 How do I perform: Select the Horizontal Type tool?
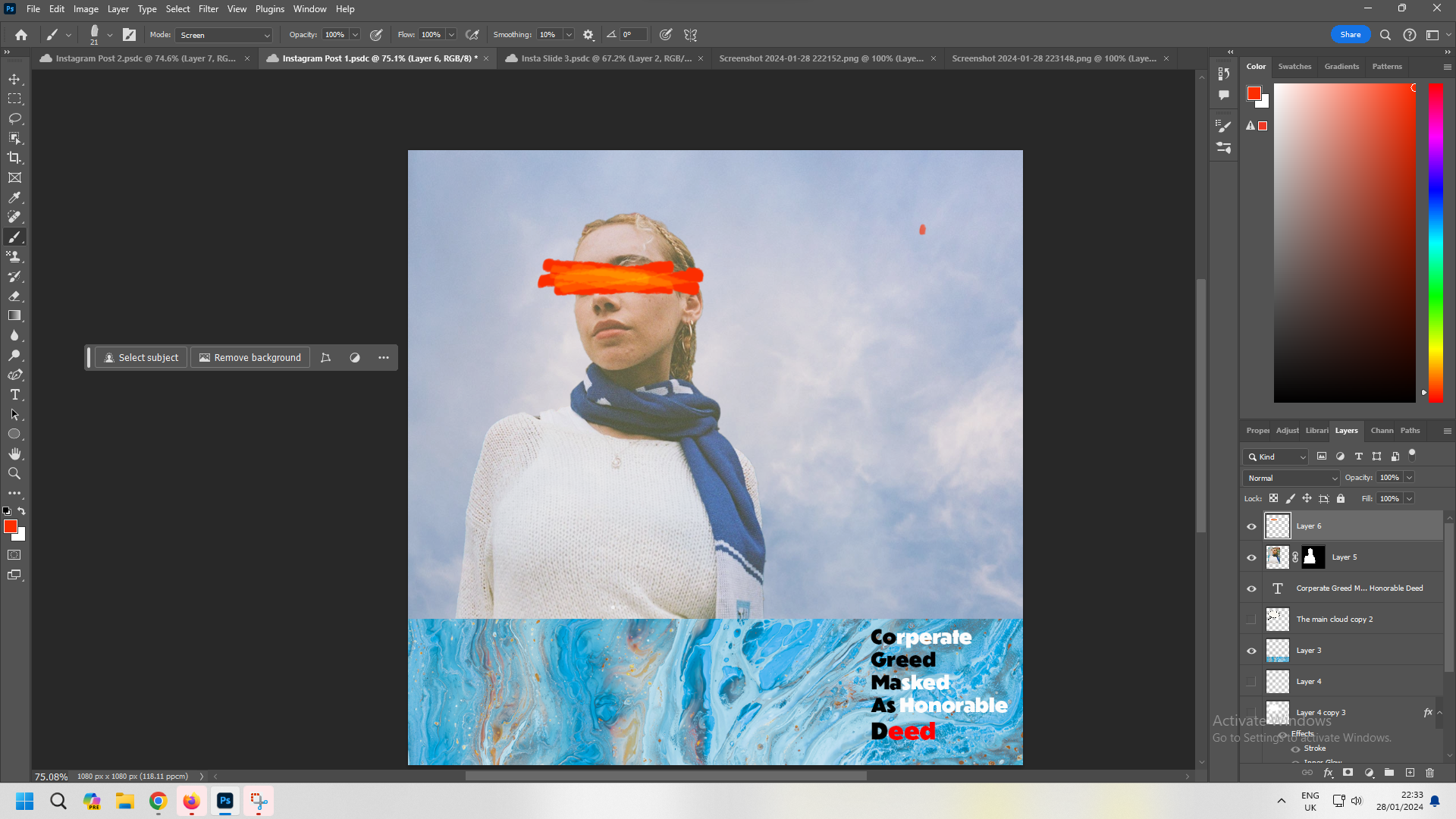coord(14,394)
